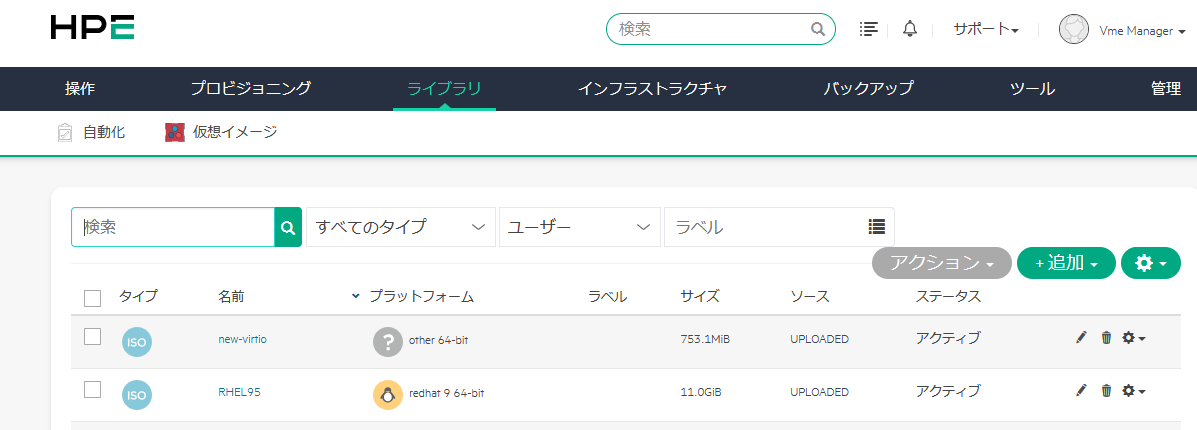The height and width of the screenshot is (430, 1197).
Task: Open the green + 追加 dropdown
Action: 1065,263
